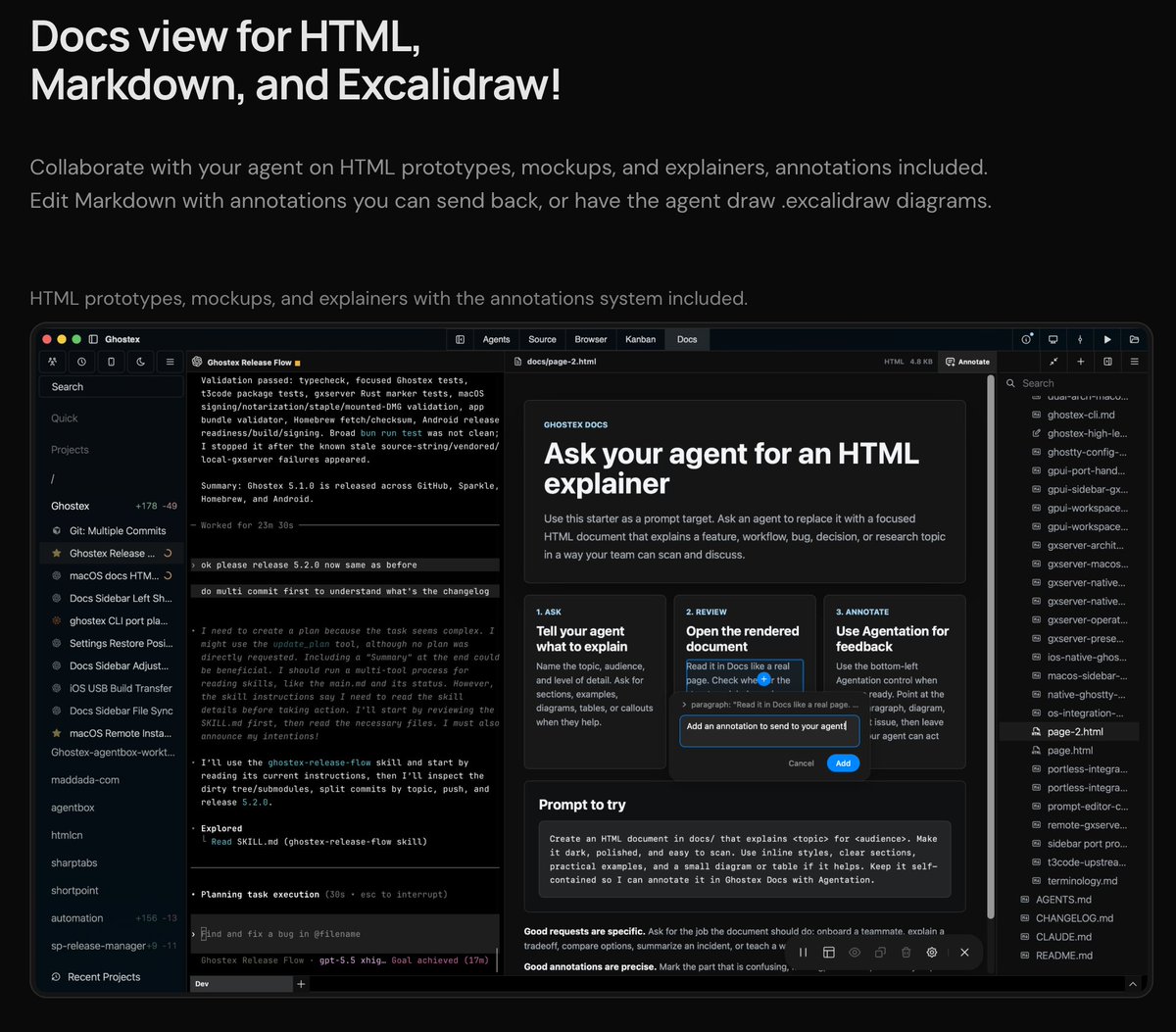Click the pause icon in Agentation toolbar
Viewport: 1176px width, 1032px height.
803,952
